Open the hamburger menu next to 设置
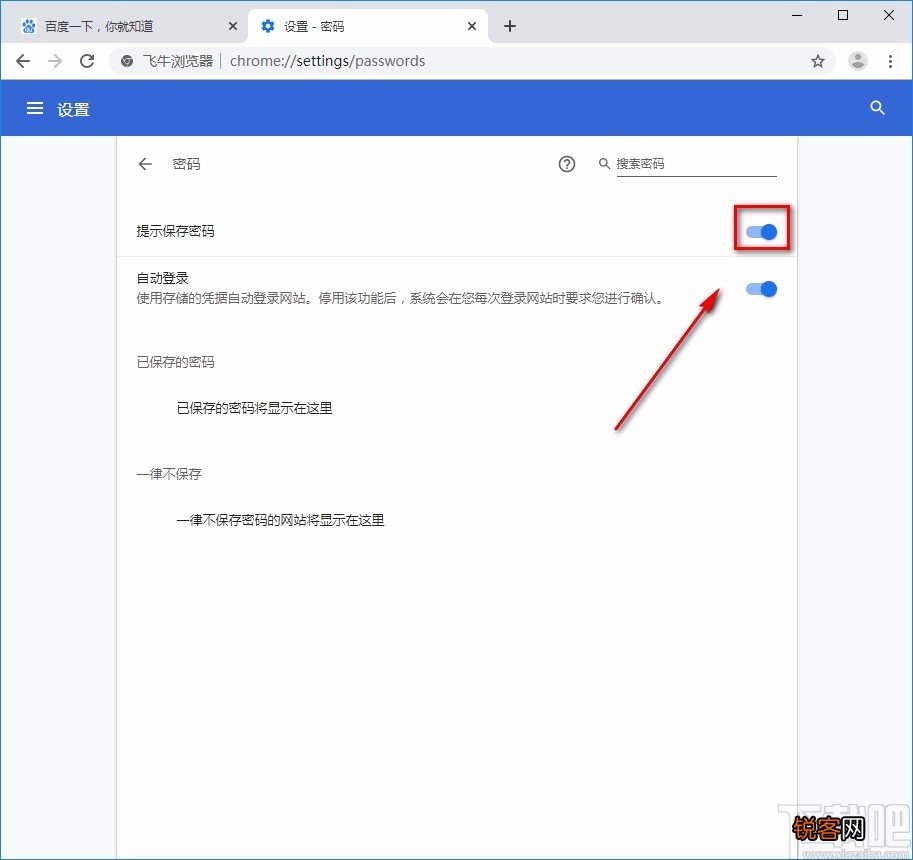The width and height of the screenshot is (913, 860). tap(35, 108)
